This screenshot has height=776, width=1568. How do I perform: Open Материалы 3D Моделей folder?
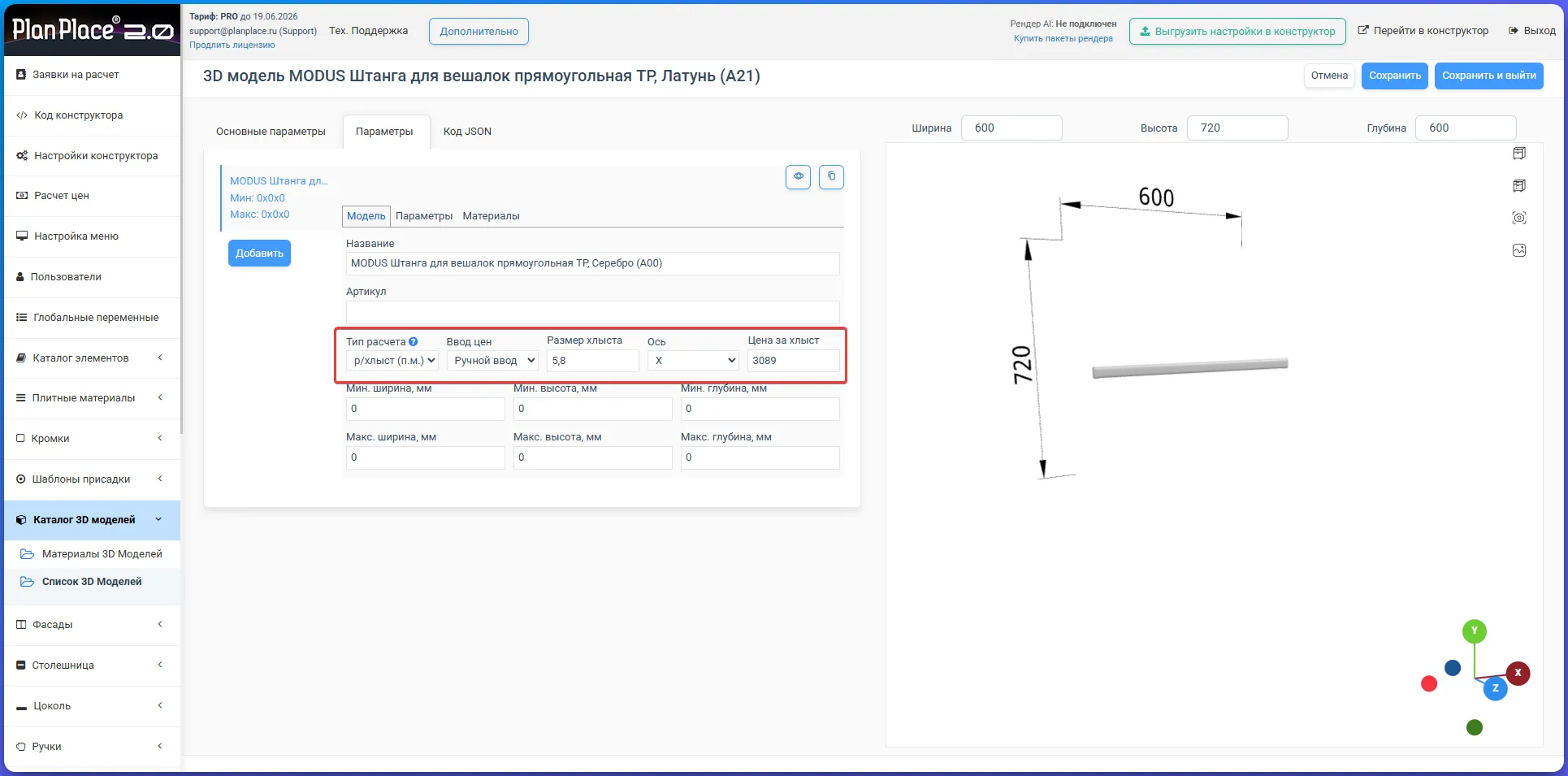(92, 554)
